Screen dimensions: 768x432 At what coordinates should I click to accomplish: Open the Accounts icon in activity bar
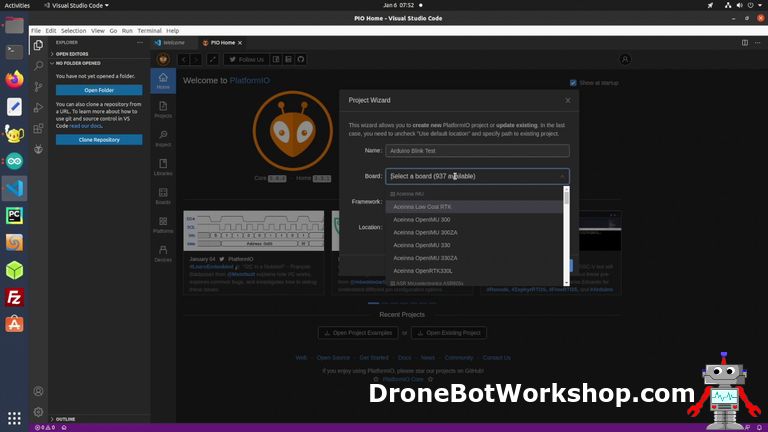pos(38,391)
